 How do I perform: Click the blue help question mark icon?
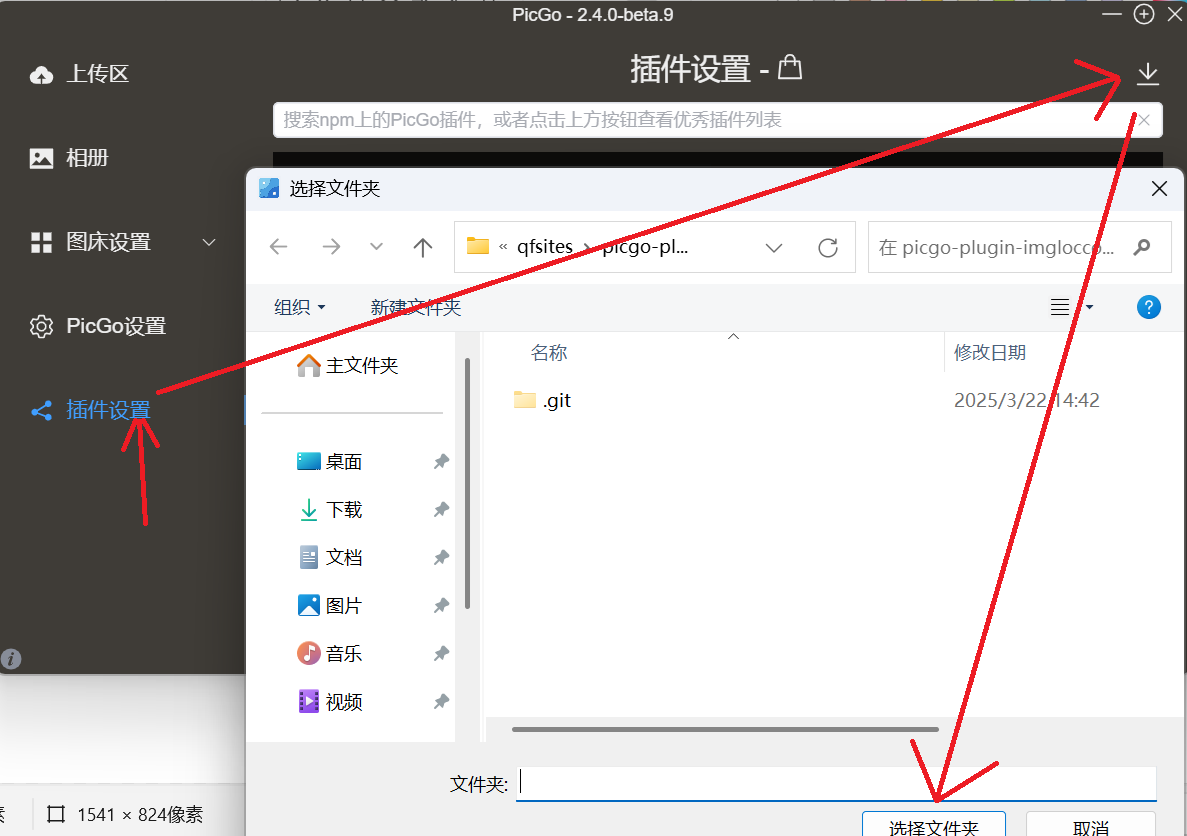(1148, 307)
